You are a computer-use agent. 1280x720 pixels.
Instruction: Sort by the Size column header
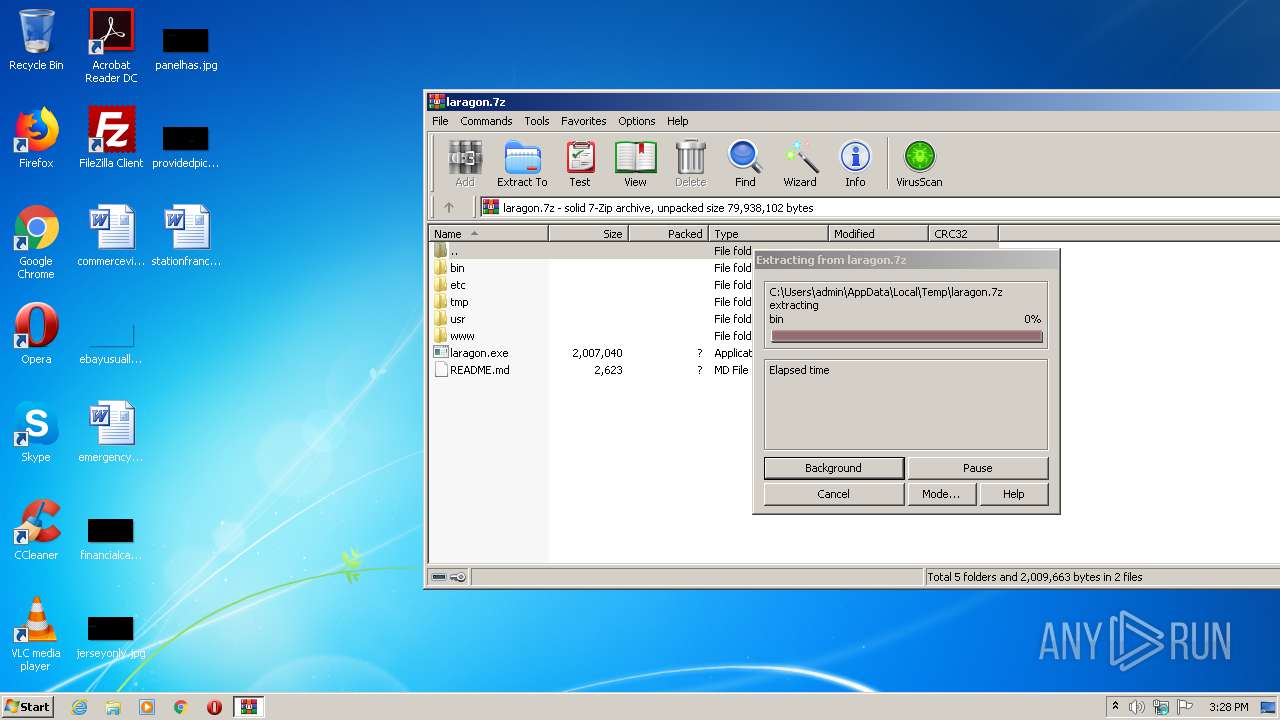(588, 234)
